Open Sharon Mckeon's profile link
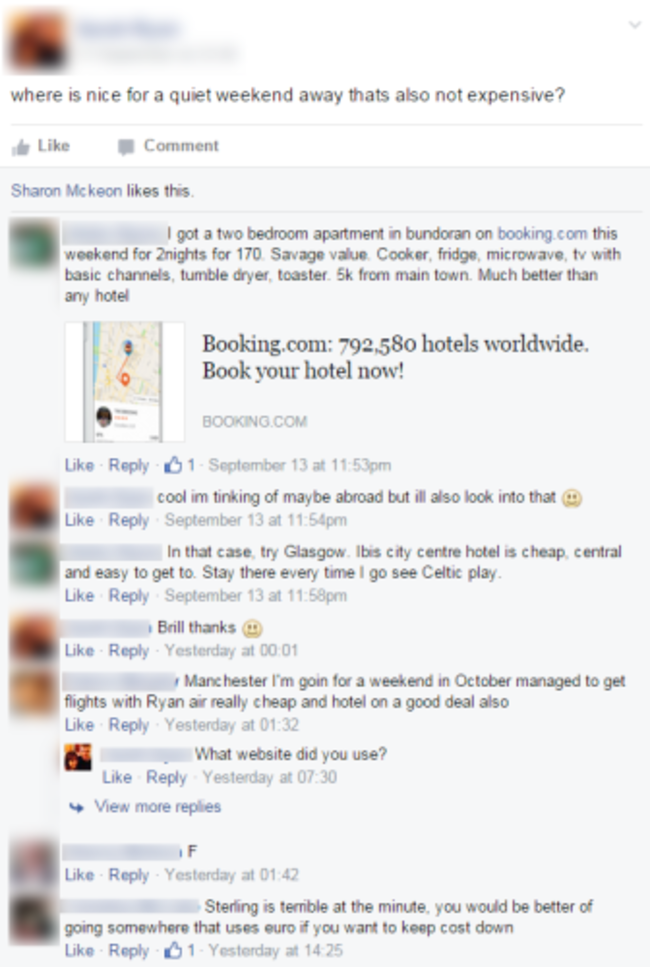This screenshot has height=967, width=650. point(66,191)
